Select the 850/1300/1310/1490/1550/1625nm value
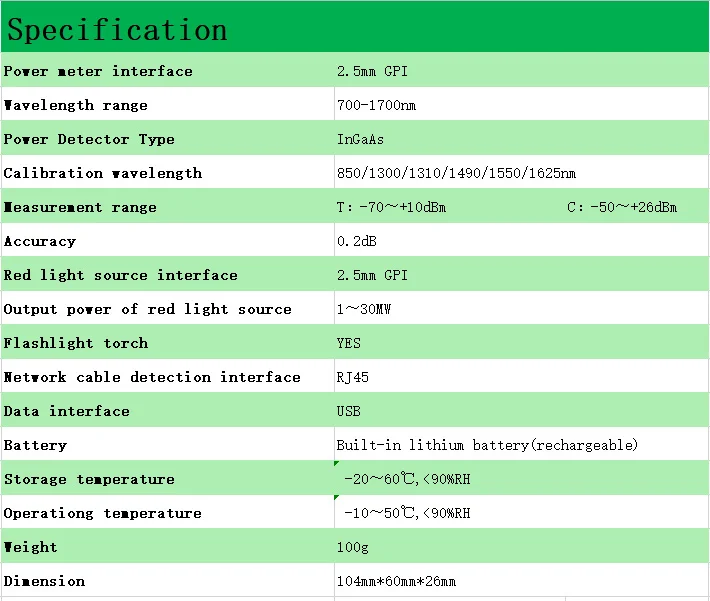This screenshot has height=601, width=710. click(456, 173)
